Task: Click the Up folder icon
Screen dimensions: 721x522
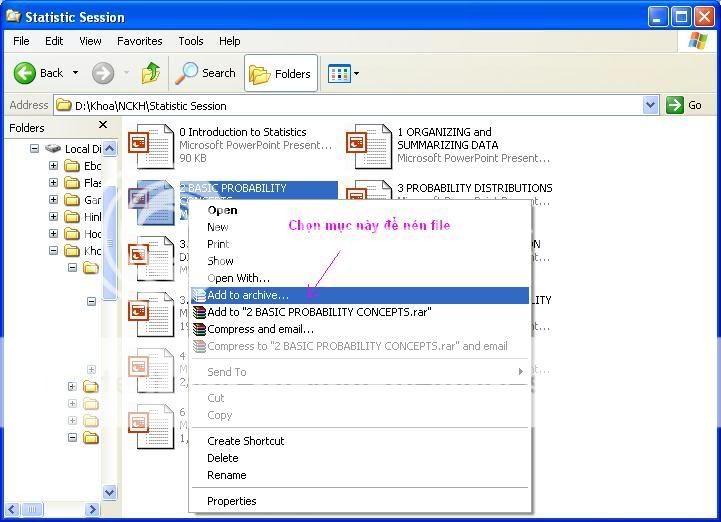Action: 151,73
